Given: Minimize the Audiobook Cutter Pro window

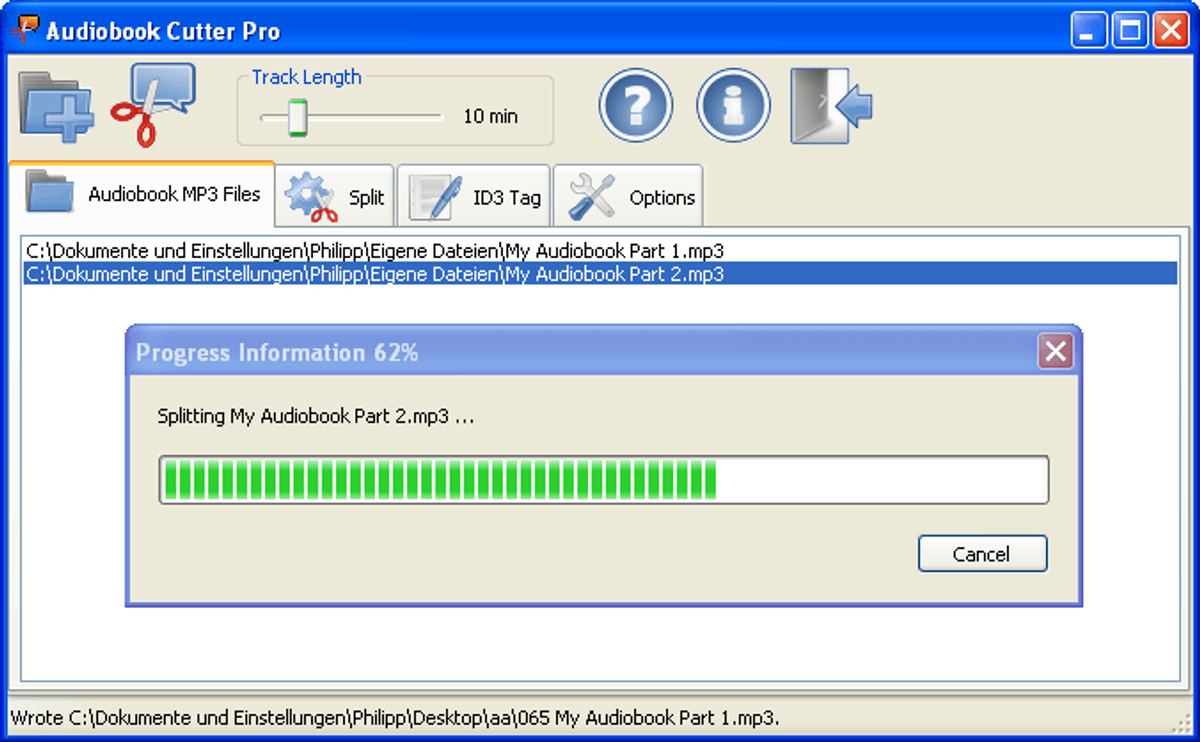Looking at the screenshot, I should click(x=1089, y=31).
